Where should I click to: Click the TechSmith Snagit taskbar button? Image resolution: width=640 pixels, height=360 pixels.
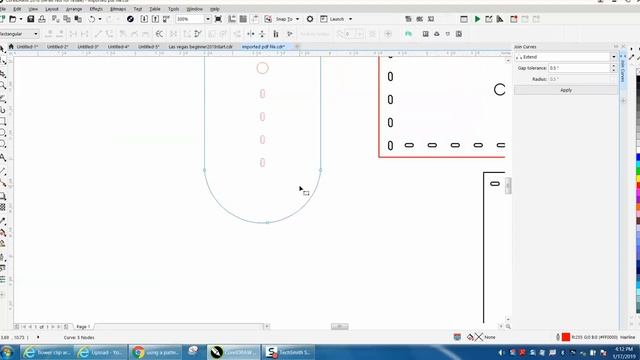[288, 352]
